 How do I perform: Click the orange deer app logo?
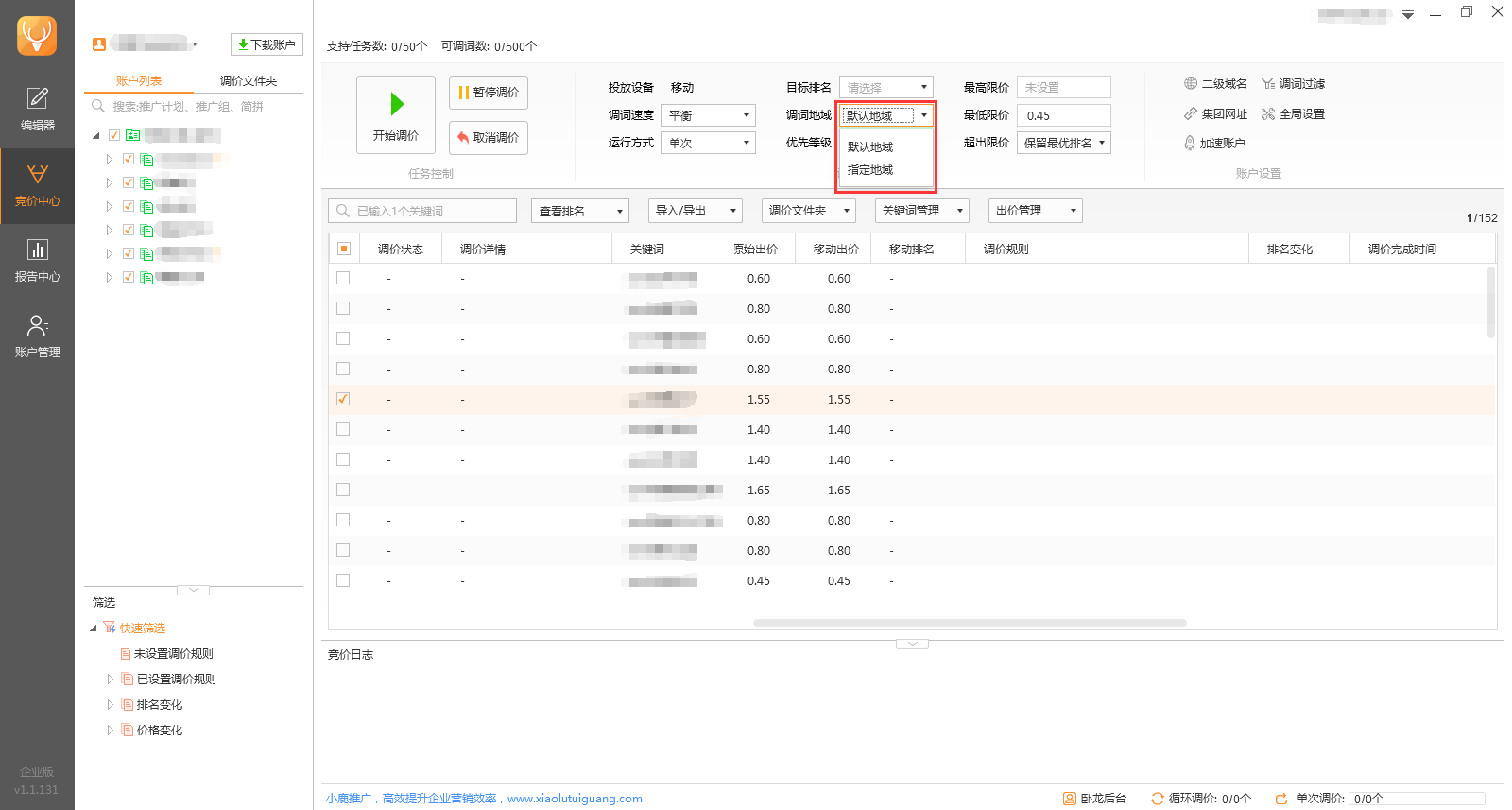click(x=37, y=36)
